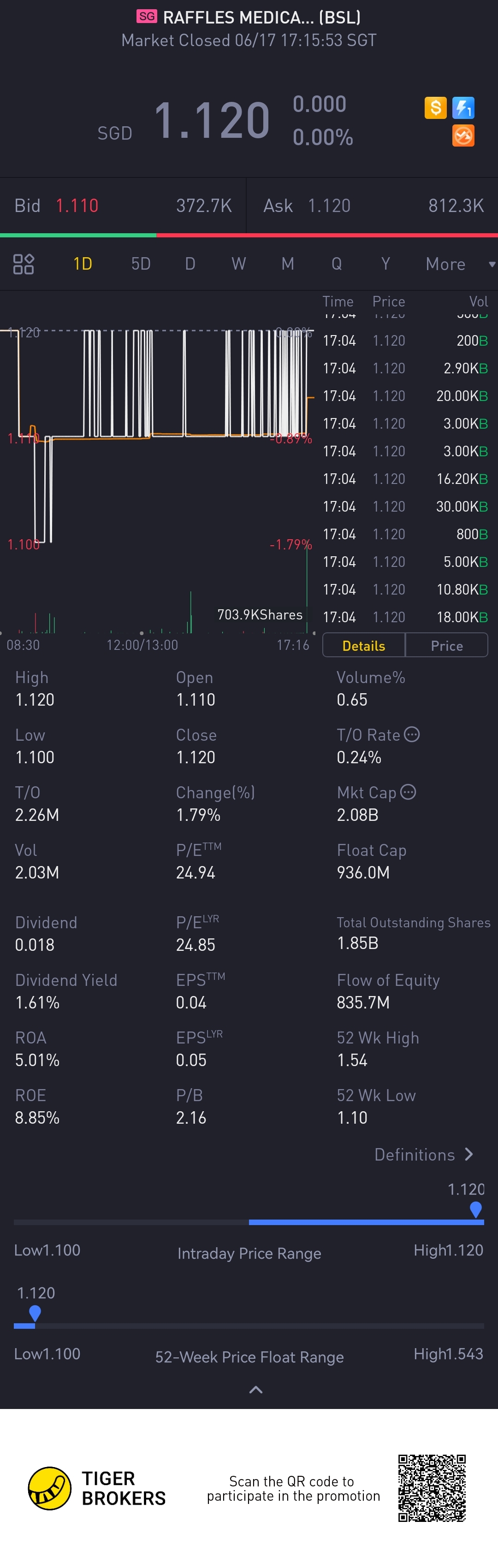
Task: Click the Intraday Price Range marker
Action: [x=475, y=1209]
